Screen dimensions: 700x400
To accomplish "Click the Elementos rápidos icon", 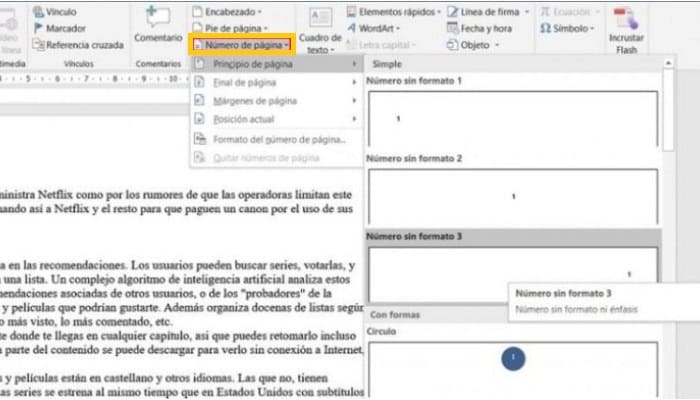I will point(352,12).
